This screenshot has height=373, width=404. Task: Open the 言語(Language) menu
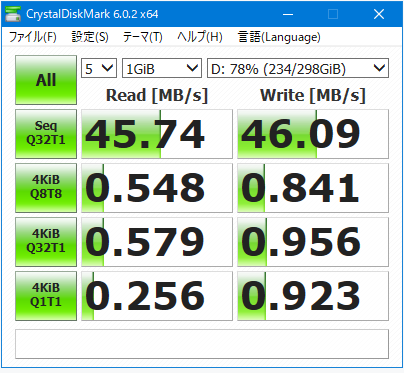coord(279,37)
